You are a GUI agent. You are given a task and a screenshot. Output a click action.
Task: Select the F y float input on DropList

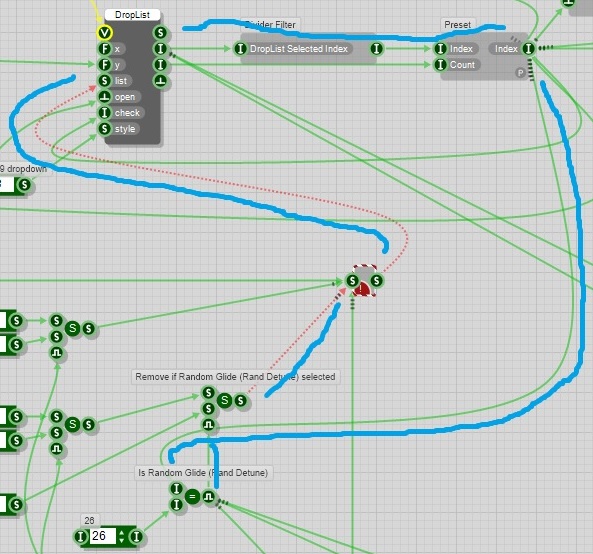click(104, 65)
